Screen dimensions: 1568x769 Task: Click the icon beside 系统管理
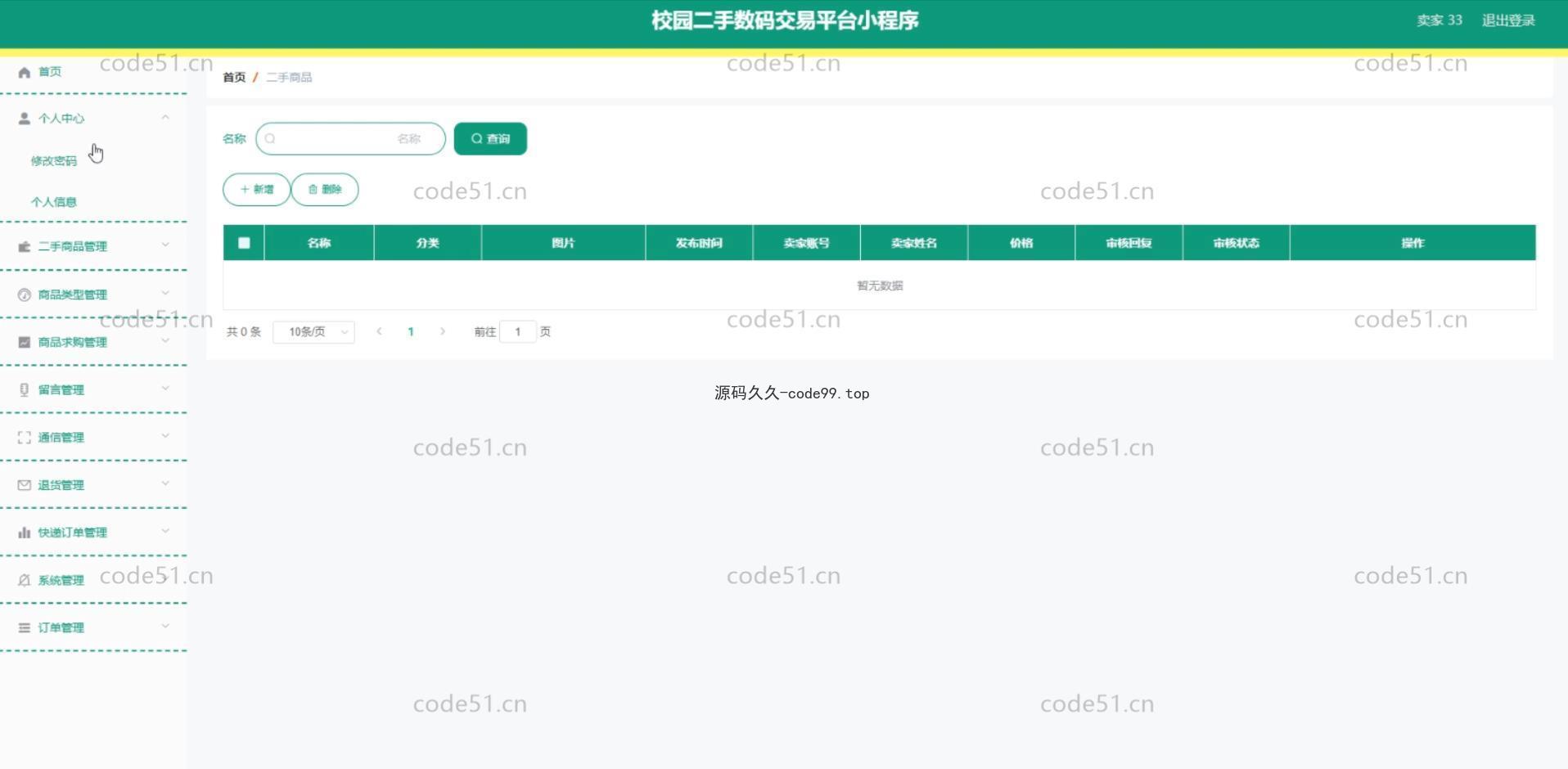pos(25,580)
